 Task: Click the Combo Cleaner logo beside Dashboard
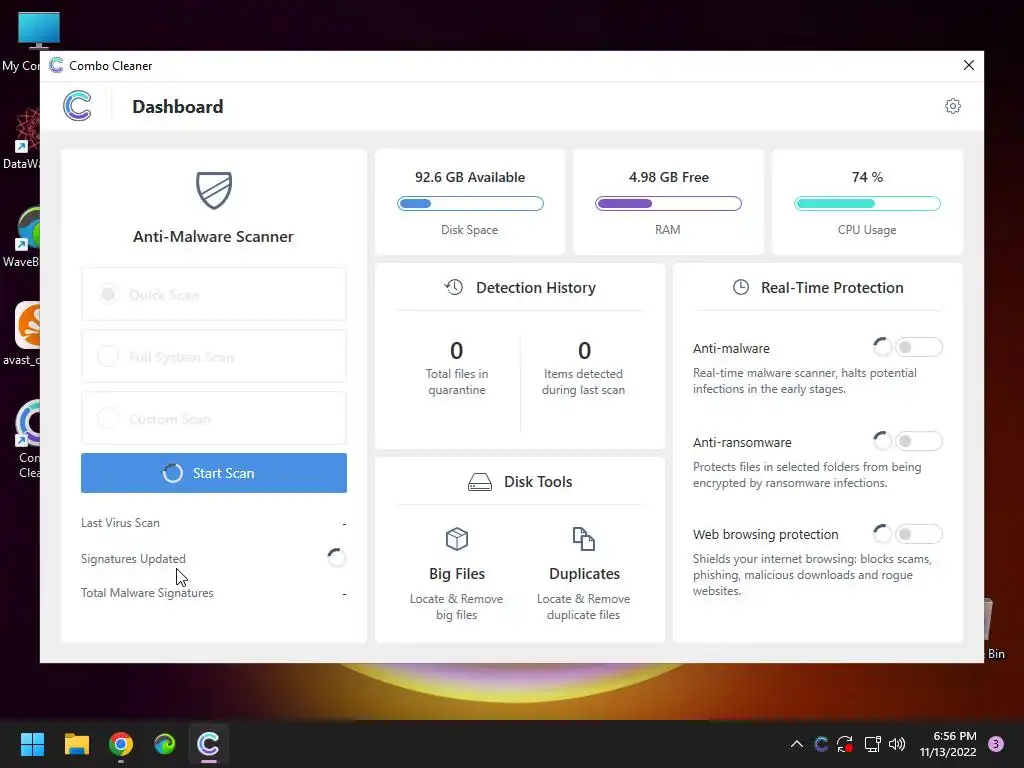pyautogui.click(x=77, y=106)
